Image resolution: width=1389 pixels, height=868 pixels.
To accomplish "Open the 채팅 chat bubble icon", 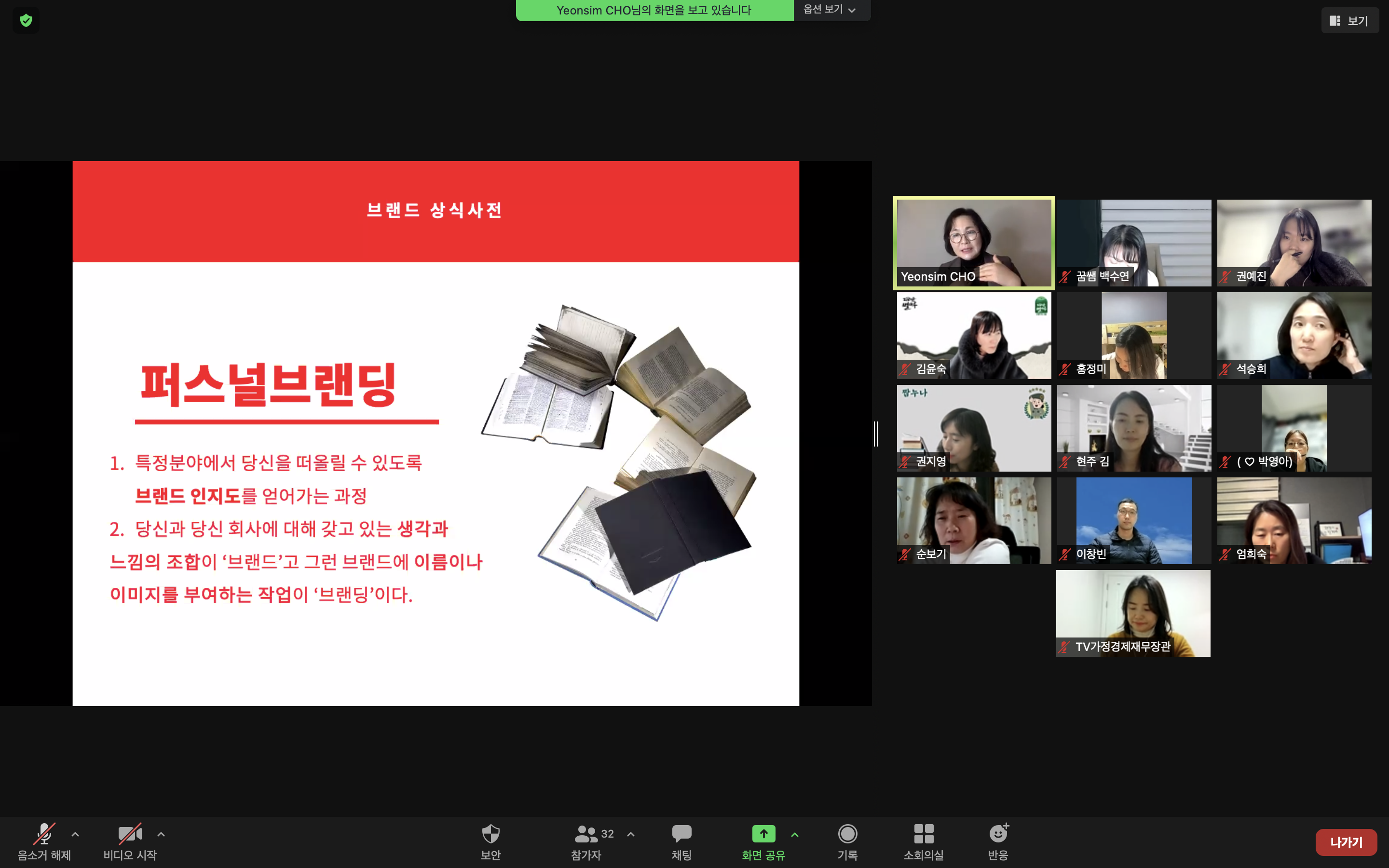I will (x=681, y=834).
